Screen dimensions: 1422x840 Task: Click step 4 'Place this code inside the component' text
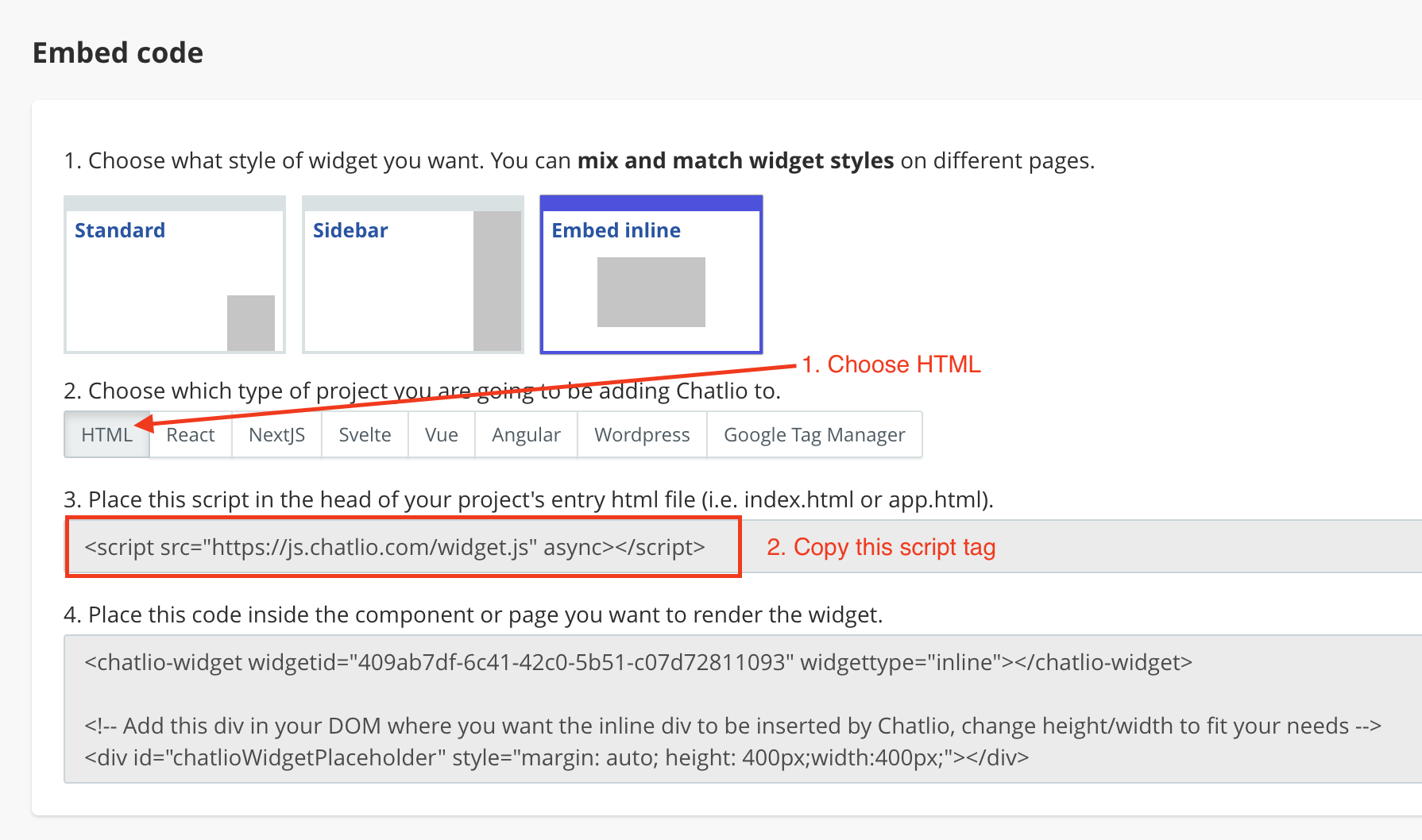(473, 615)
